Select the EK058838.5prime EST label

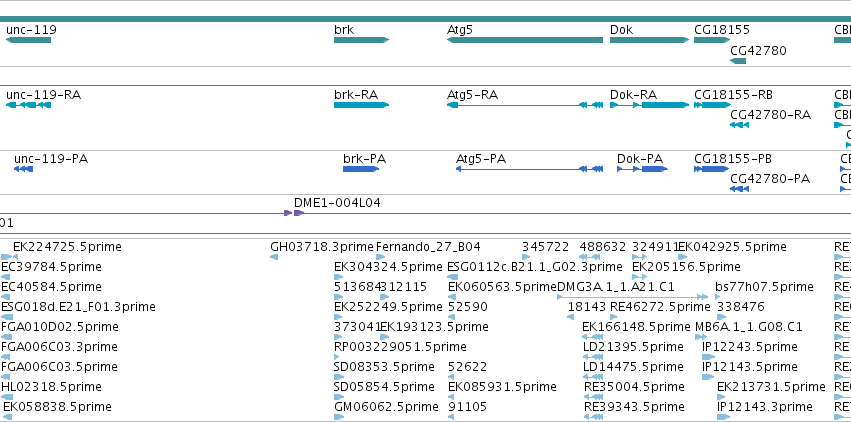tap(58, 407)
